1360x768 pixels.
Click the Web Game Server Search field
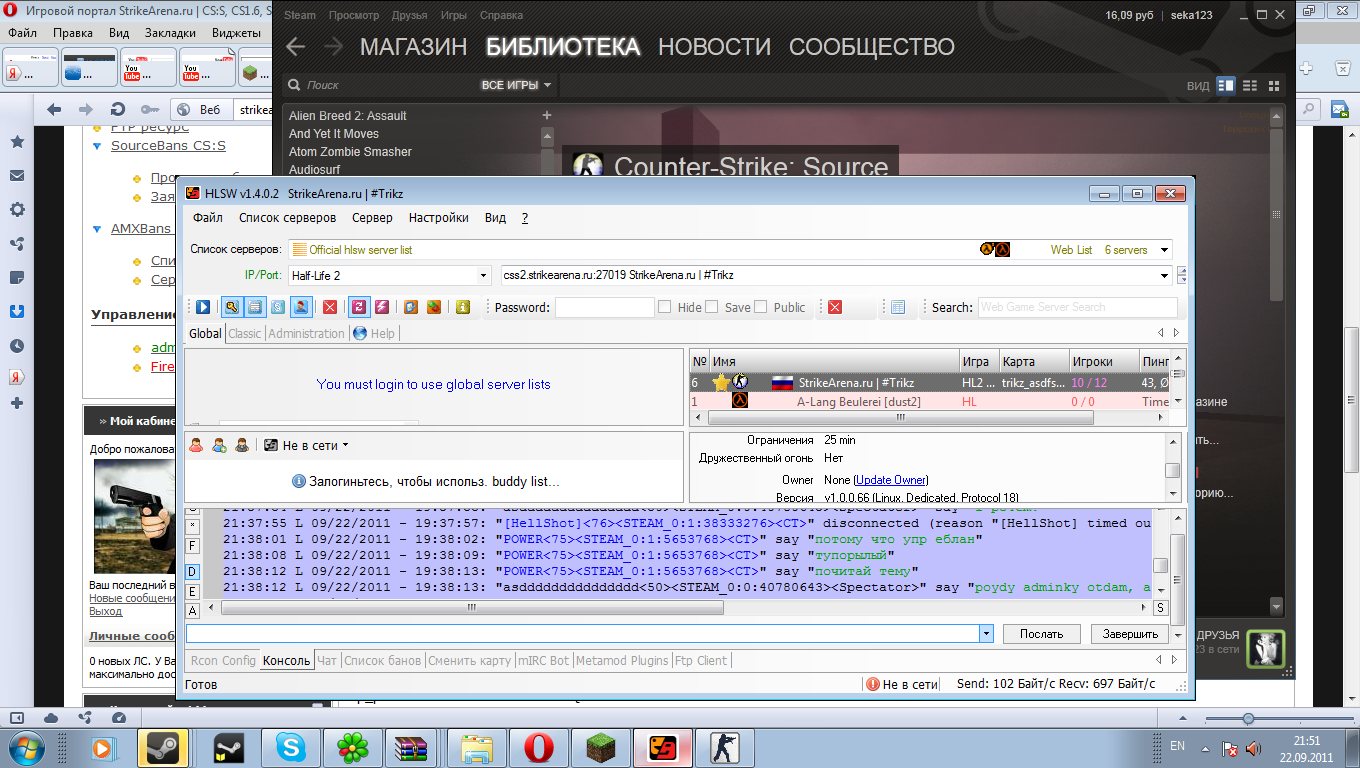(x=1077, y=307)
